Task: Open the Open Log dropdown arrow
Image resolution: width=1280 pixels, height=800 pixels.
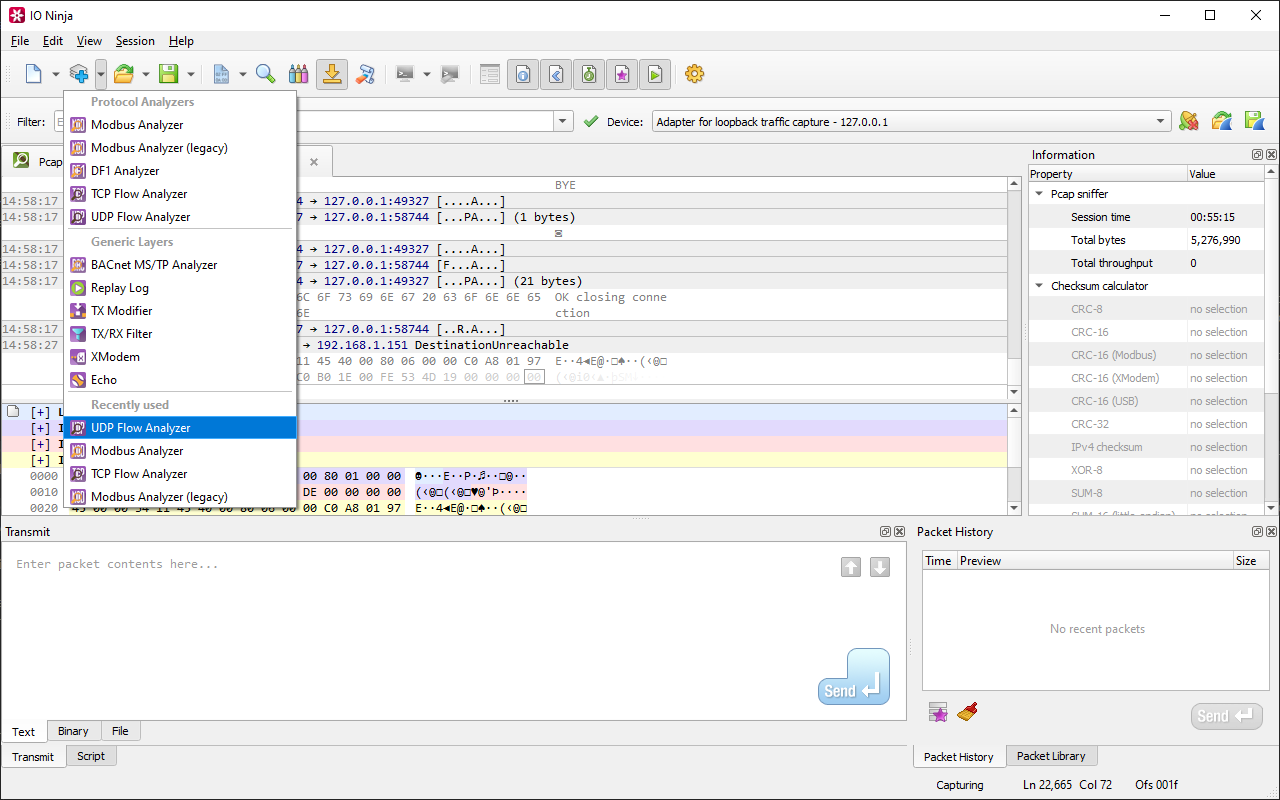Action: [x=146, y=74]
